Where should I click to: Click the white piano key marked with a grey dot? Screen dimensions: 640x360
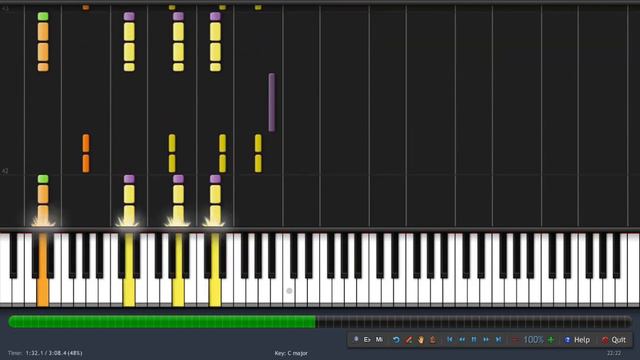pos(289,291)
